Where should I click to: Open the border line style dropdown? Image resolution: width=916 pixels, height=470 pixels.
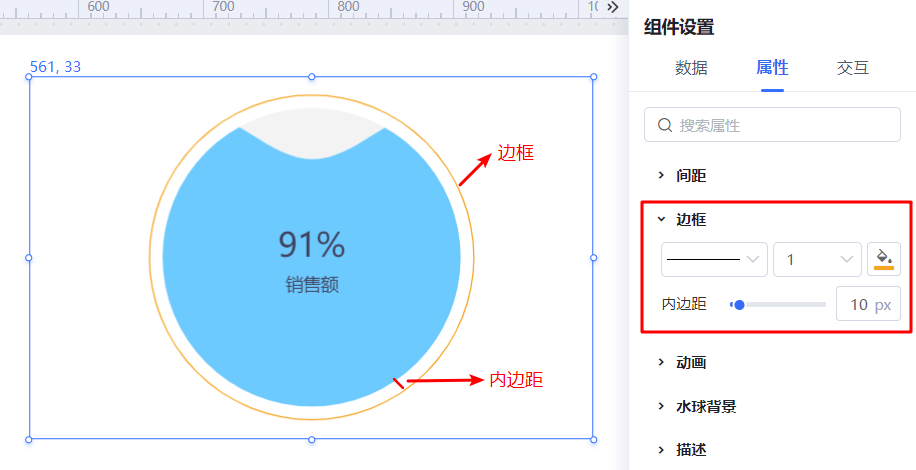714,259
